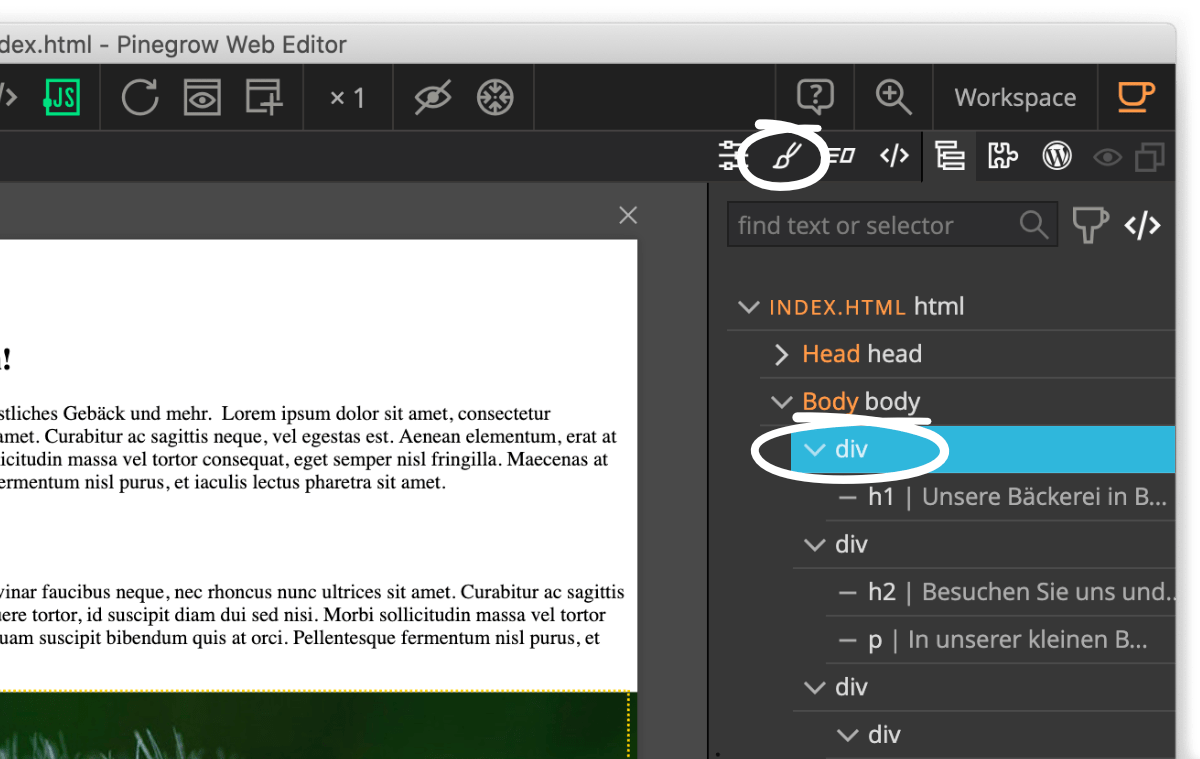Click the find text or selector field
Image resolution: width=1200 pixels, height=759 pixels.
point(892,225)
